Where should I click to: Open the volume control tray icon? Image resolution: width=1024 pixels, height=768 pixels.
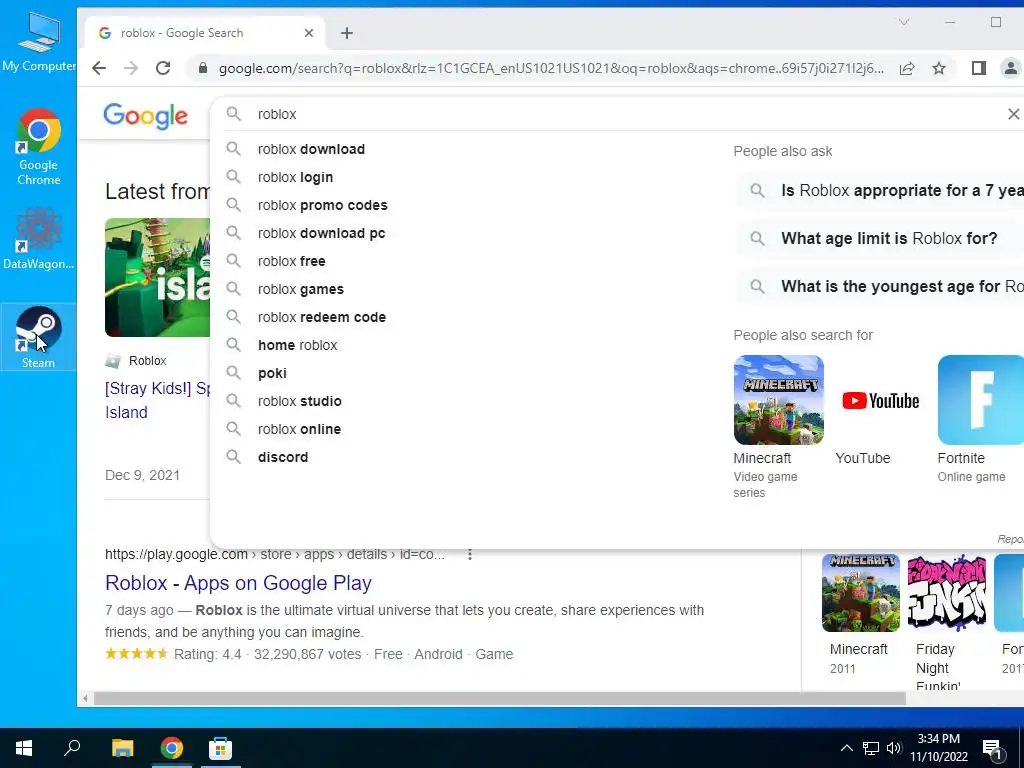[x=894, y=748]
